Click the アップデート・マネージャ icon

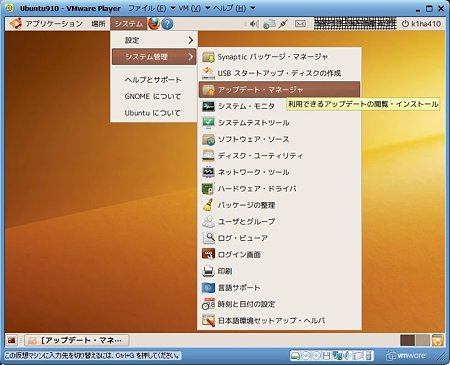(x=208, y=90)
